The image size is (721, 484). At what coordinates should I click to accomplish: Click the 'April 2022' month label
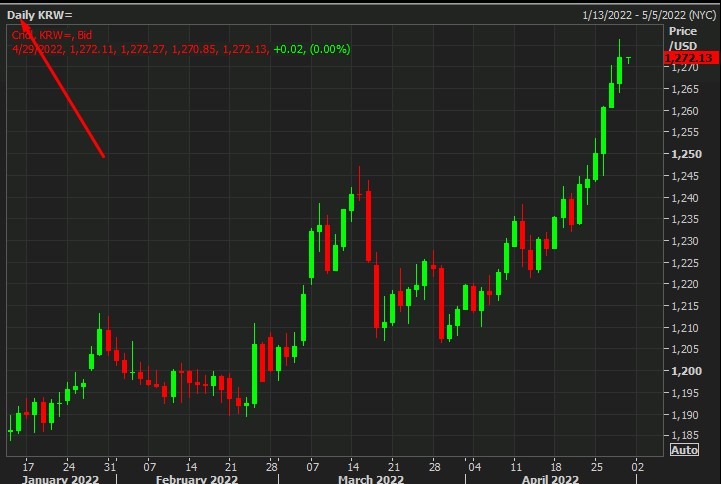point(550,479)
